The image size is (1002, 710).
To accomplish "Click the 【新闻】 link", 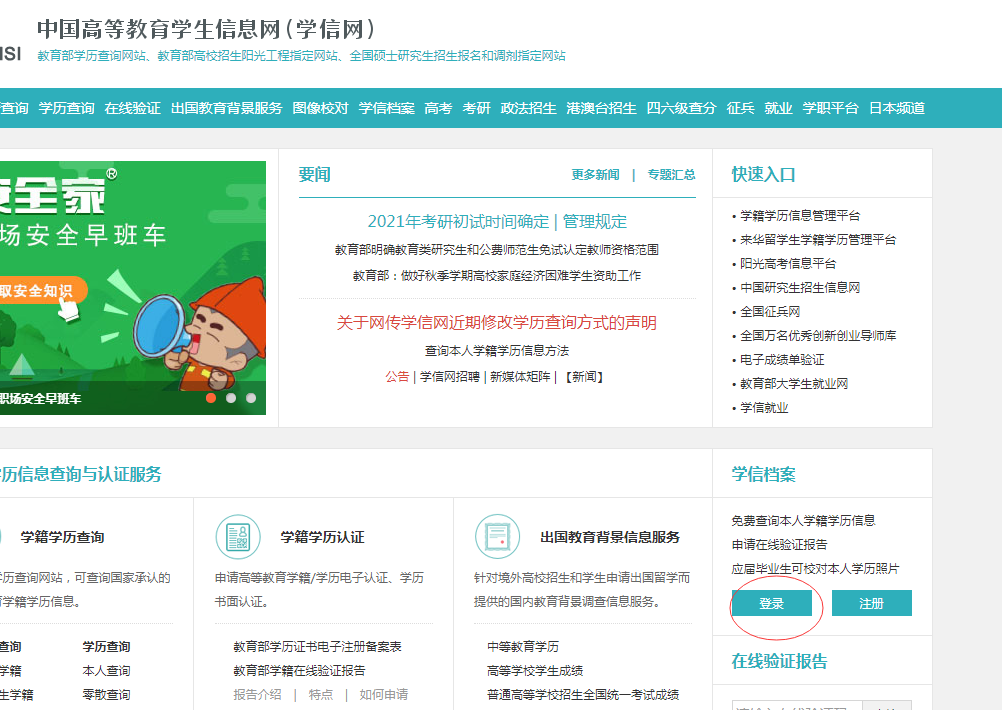I will (585, 377).
